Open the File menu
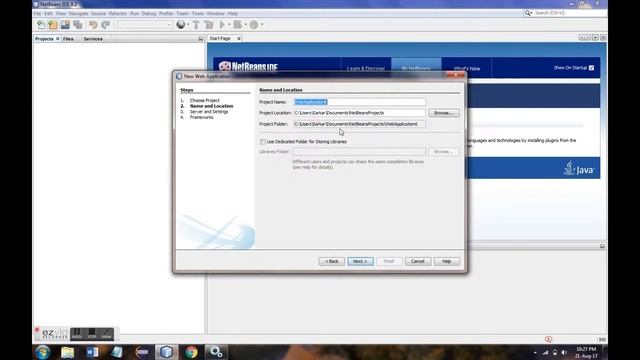 (x=38, y=13)
